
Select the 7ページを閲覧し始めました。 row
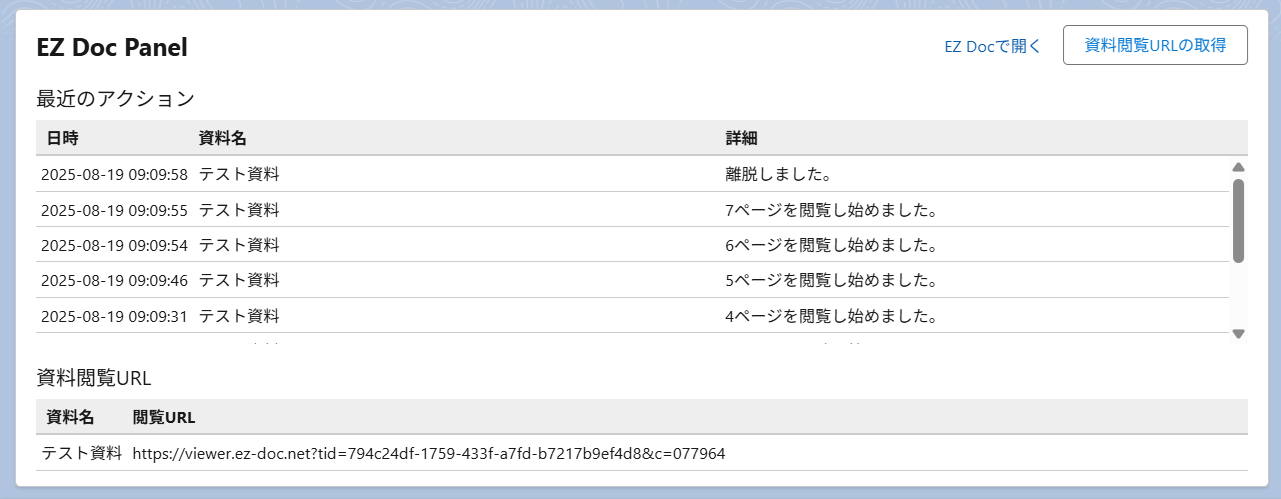coord(830,210)
